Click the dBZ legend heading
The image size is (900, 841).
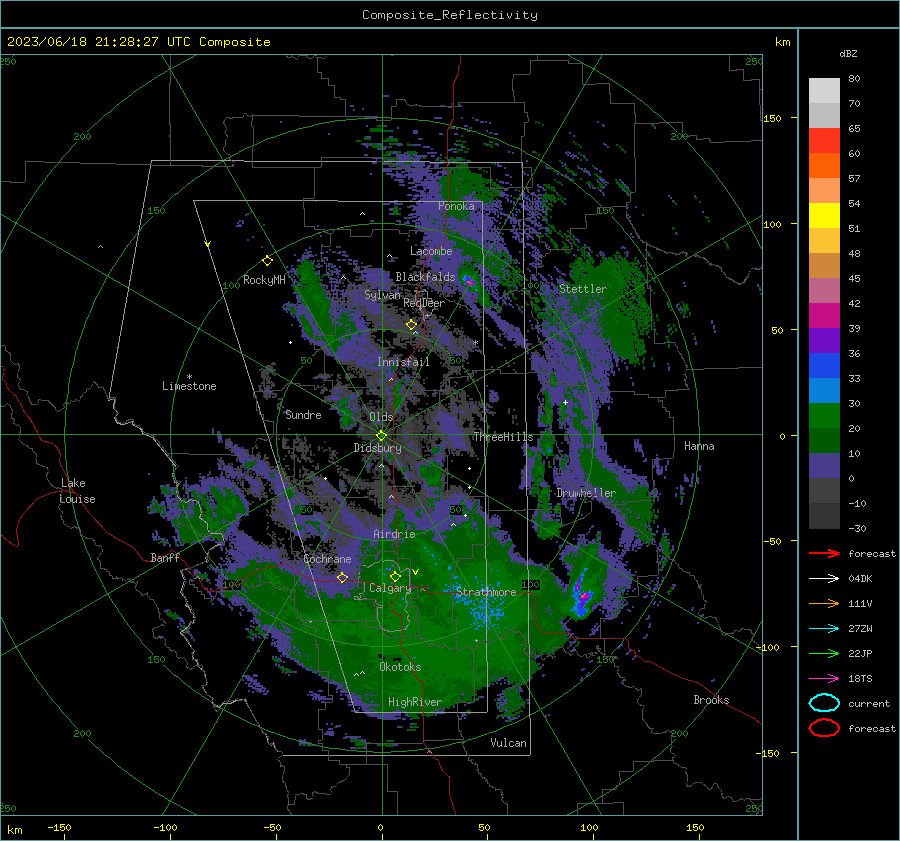848,53
